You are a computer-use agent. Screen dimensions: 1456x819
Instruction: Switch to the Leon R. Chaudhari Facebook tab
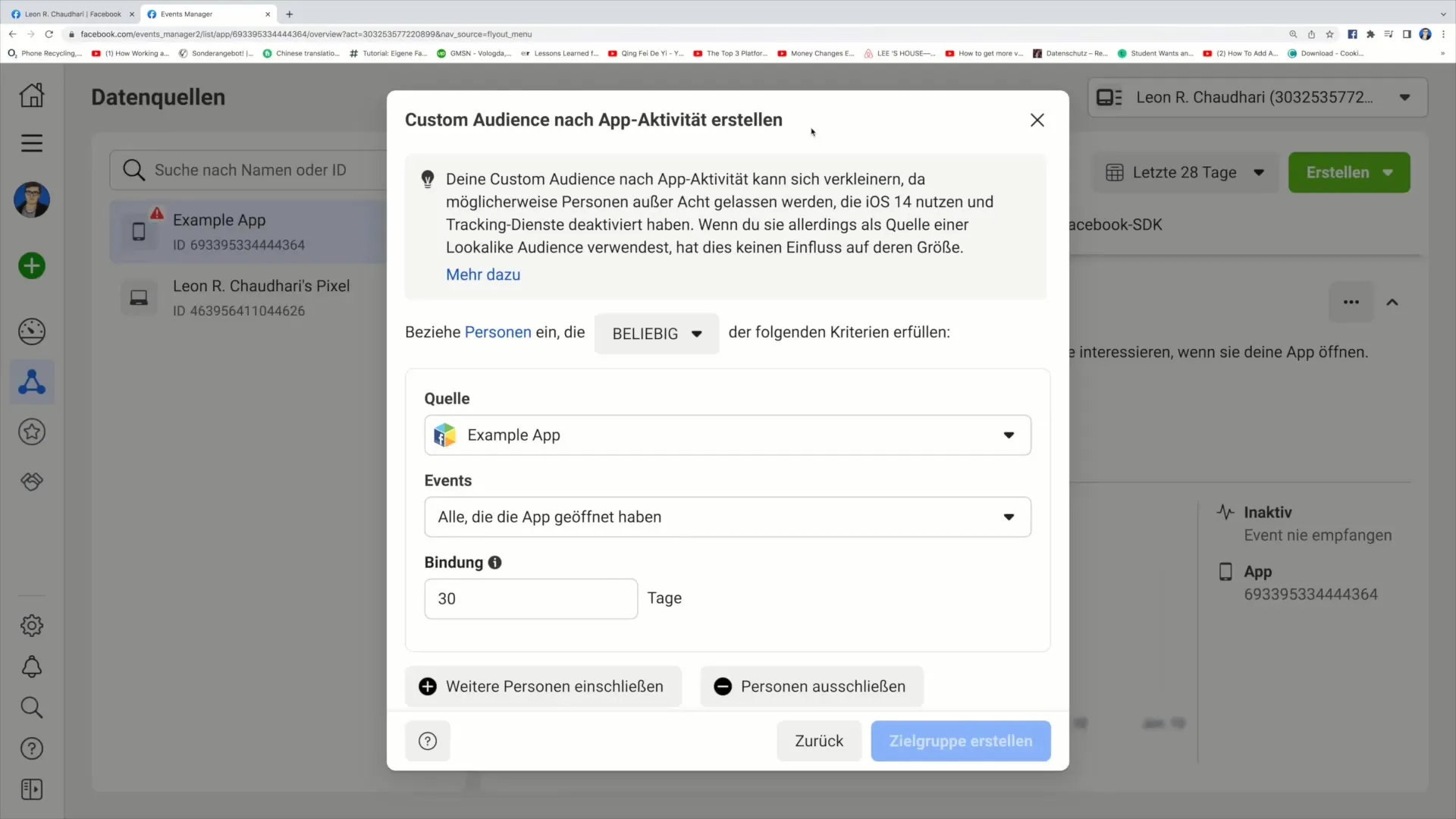tap(72, 14)
